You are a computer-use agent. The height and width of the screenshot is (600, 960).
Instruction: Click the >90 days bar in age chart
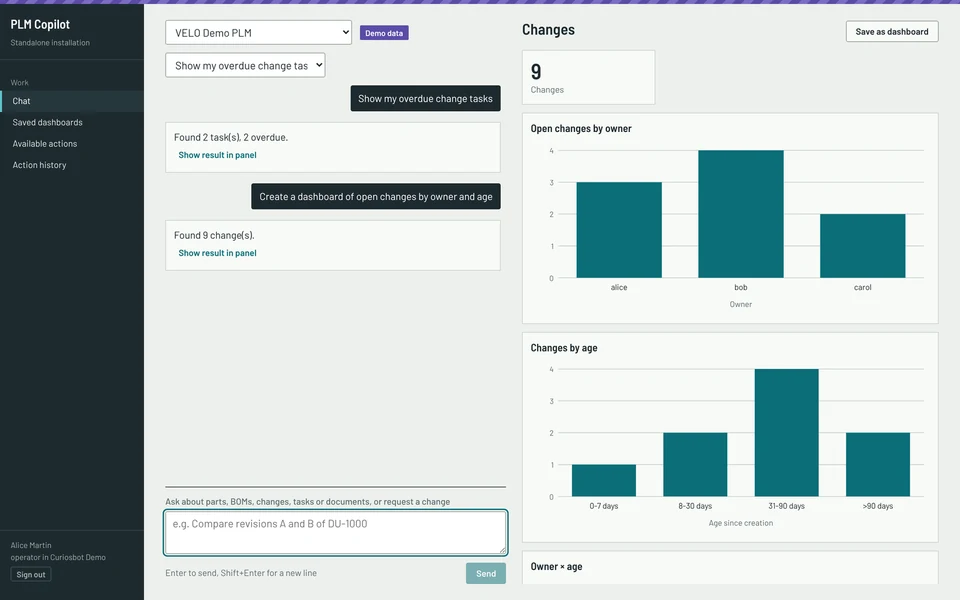878,465
